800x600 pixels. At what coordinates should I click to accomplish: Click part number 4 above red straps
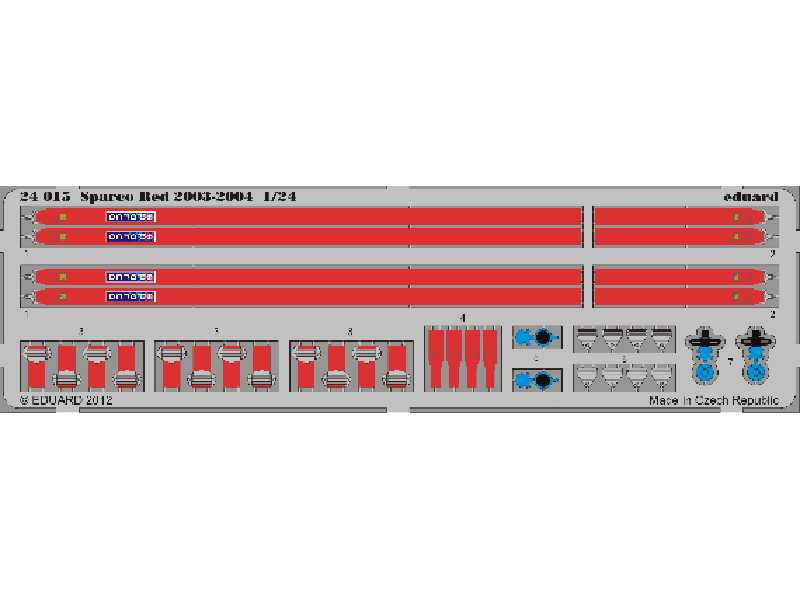[x=463, y=318]
